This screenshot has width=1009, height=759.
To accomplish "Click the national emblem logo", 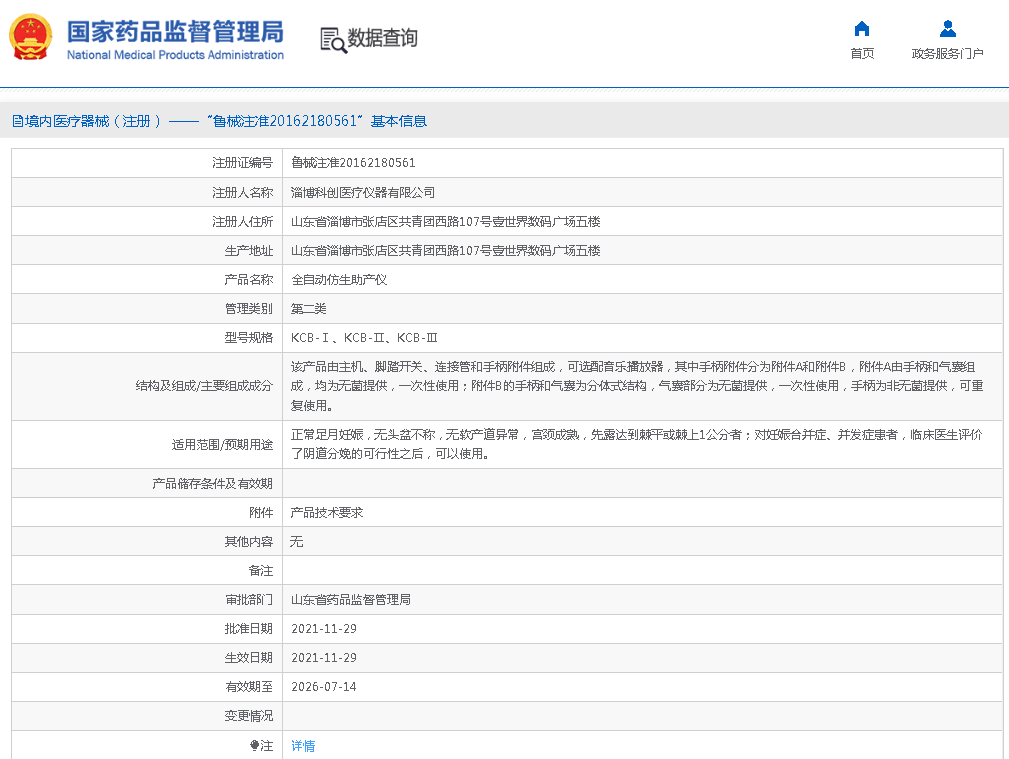I will (x=31, y=38).
